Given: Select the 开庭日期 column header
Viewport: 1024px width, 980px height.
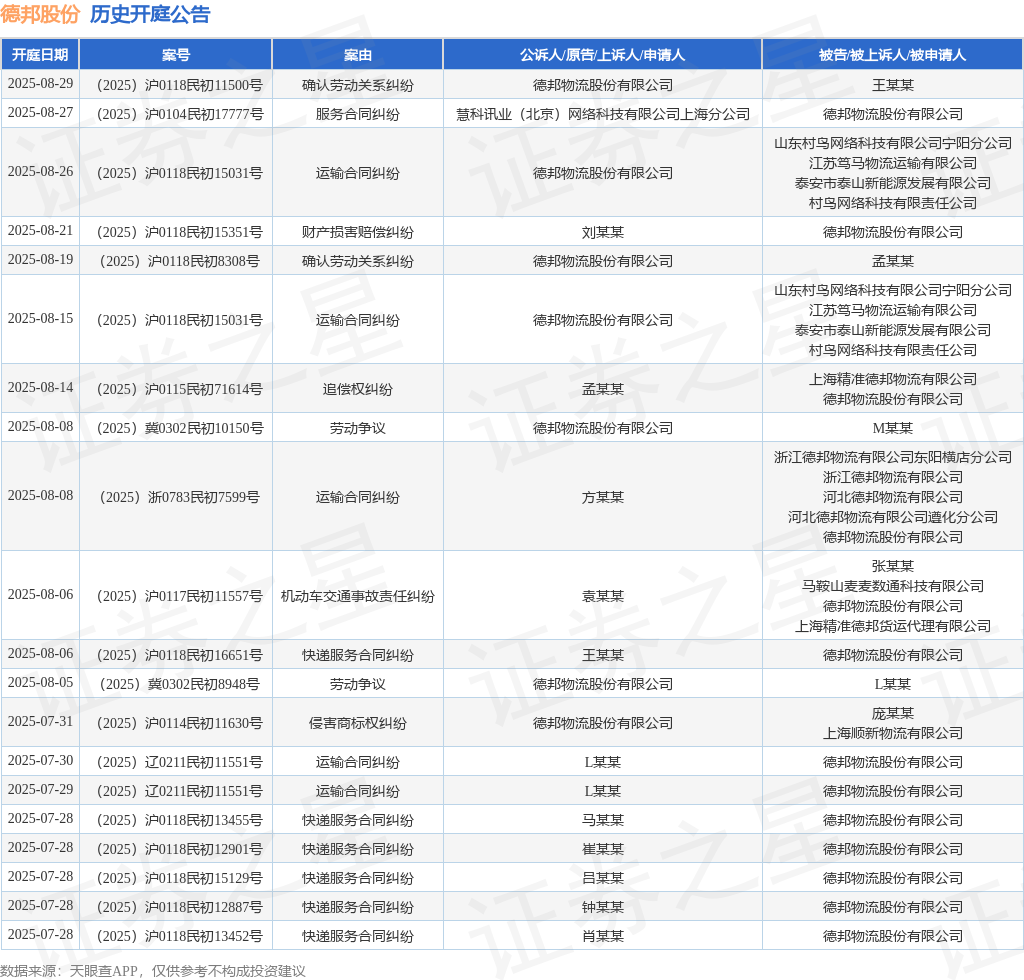Looking at the screenshot, I should (40, 55).
